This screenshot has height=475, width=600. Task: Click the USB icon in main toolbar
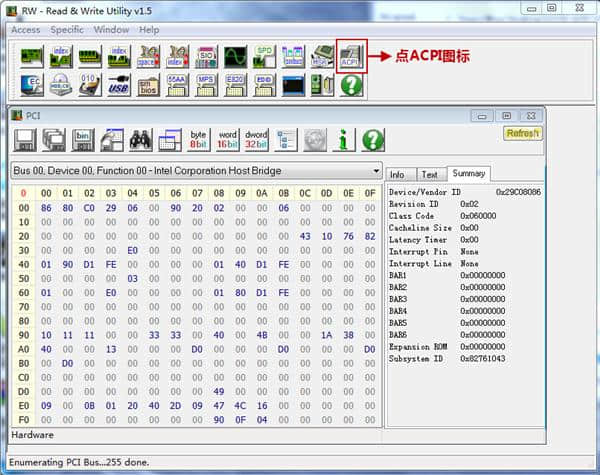119,85
